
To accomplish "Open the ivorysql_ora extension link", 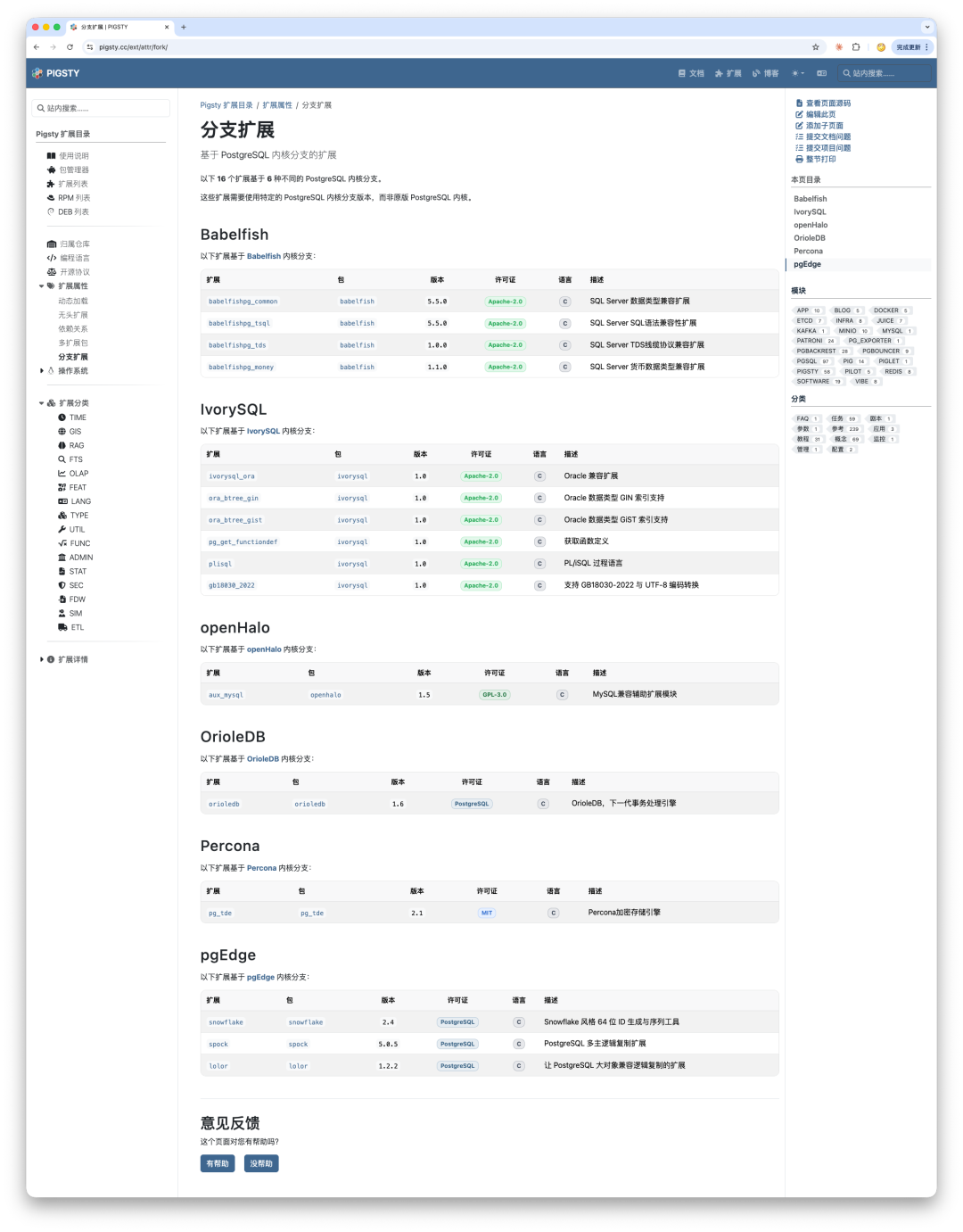I will click(232, 476).
